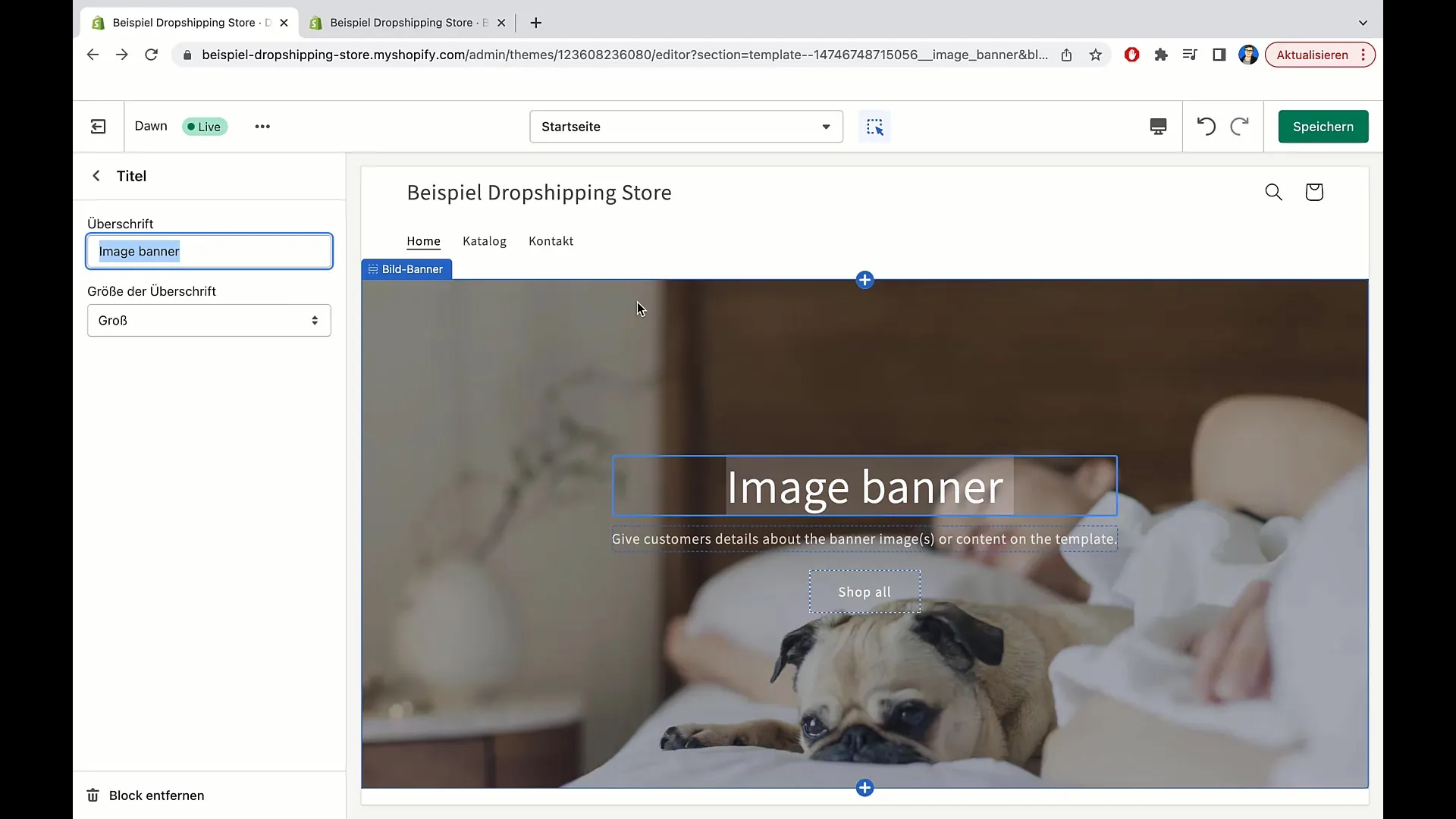The image size is (1456, 819).
Task: Click the search icon in store header
Action: 1274,192
